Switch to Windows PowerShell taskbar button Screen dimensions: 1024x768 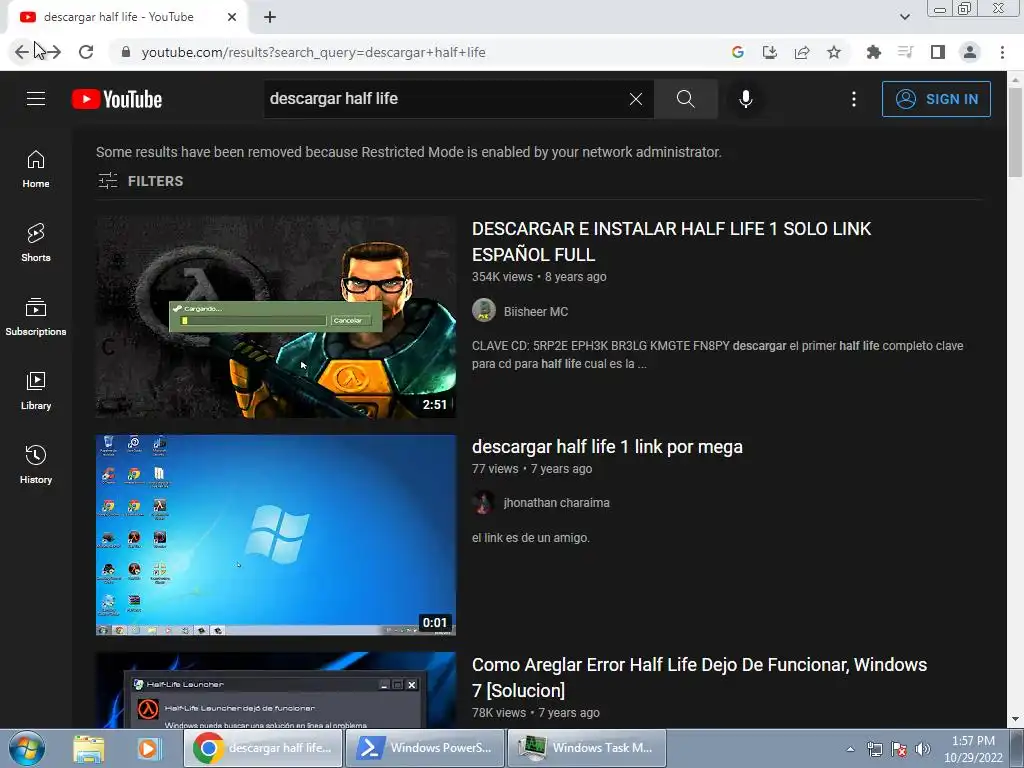pos(424,748)
